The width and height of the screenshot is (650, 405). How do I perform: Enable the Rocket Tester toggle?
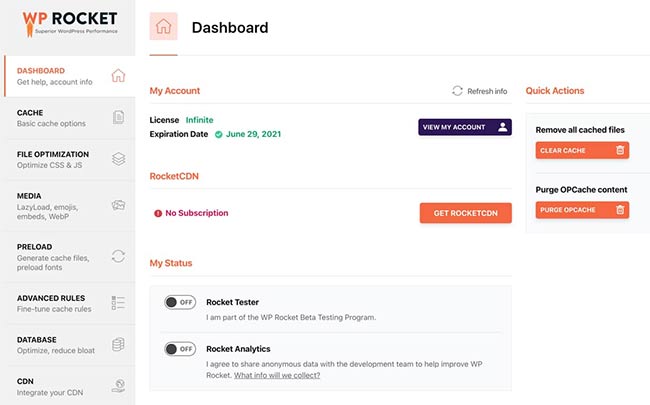point(179,302)
